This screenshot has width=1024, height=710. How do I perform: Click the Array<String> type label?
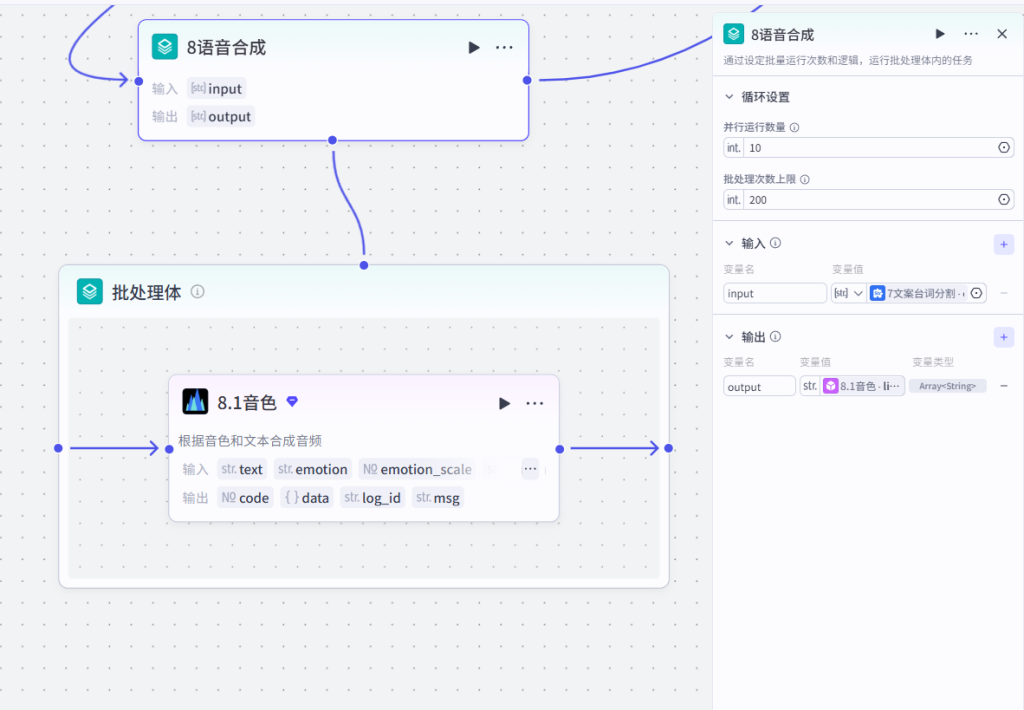pos(947,386)
